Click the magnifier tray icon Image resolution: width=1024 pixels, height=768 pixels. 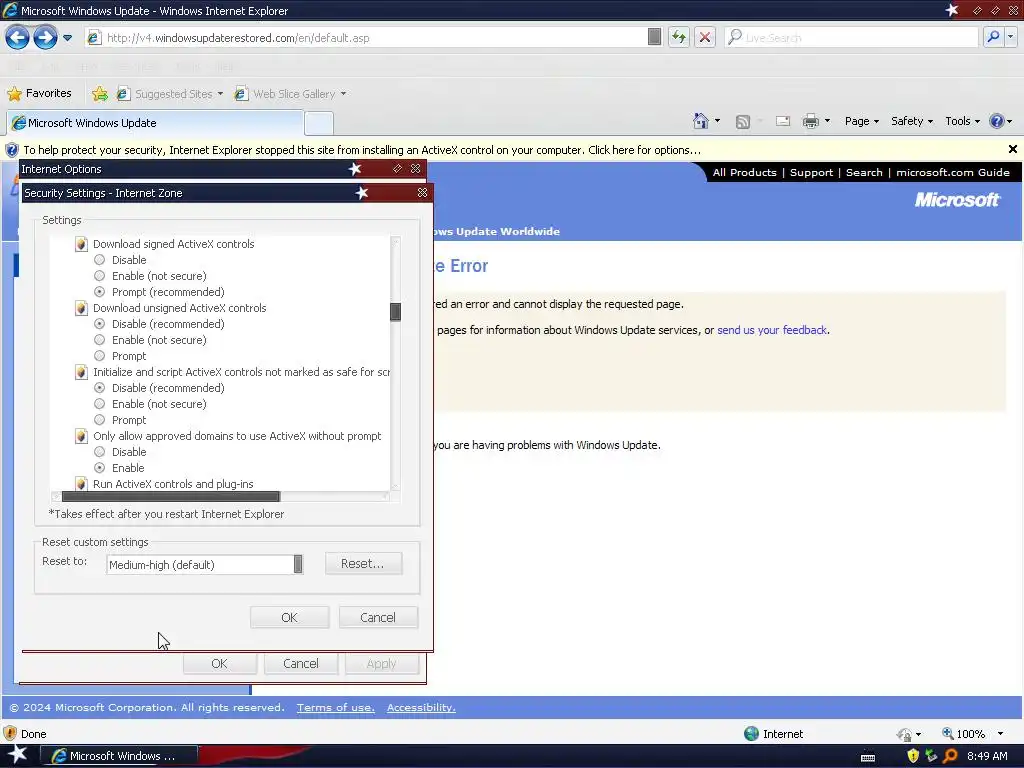point(950,756)
